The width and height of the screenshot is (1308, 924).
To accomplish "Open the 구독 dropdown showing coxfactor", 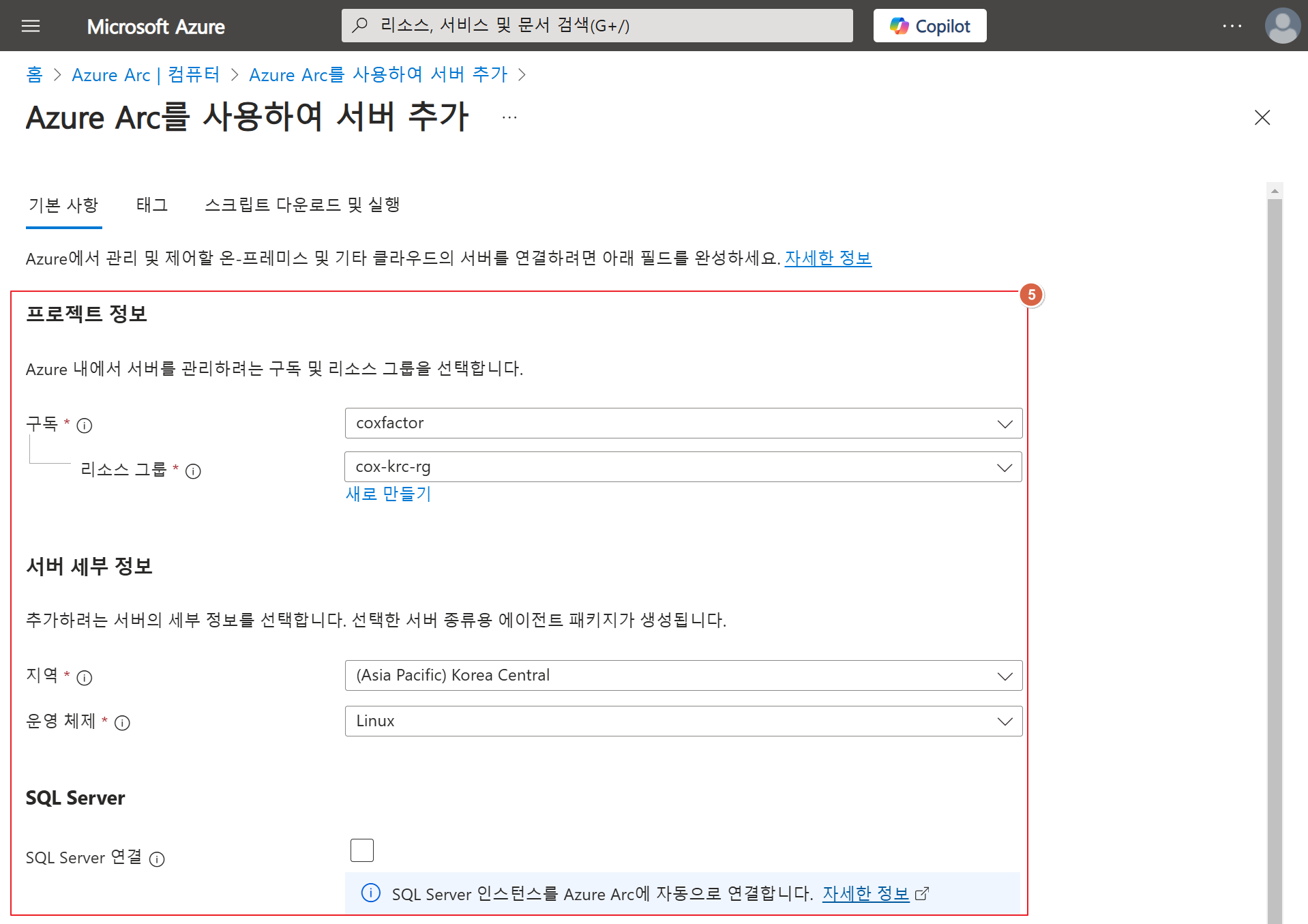I will (x=683, y=423).
